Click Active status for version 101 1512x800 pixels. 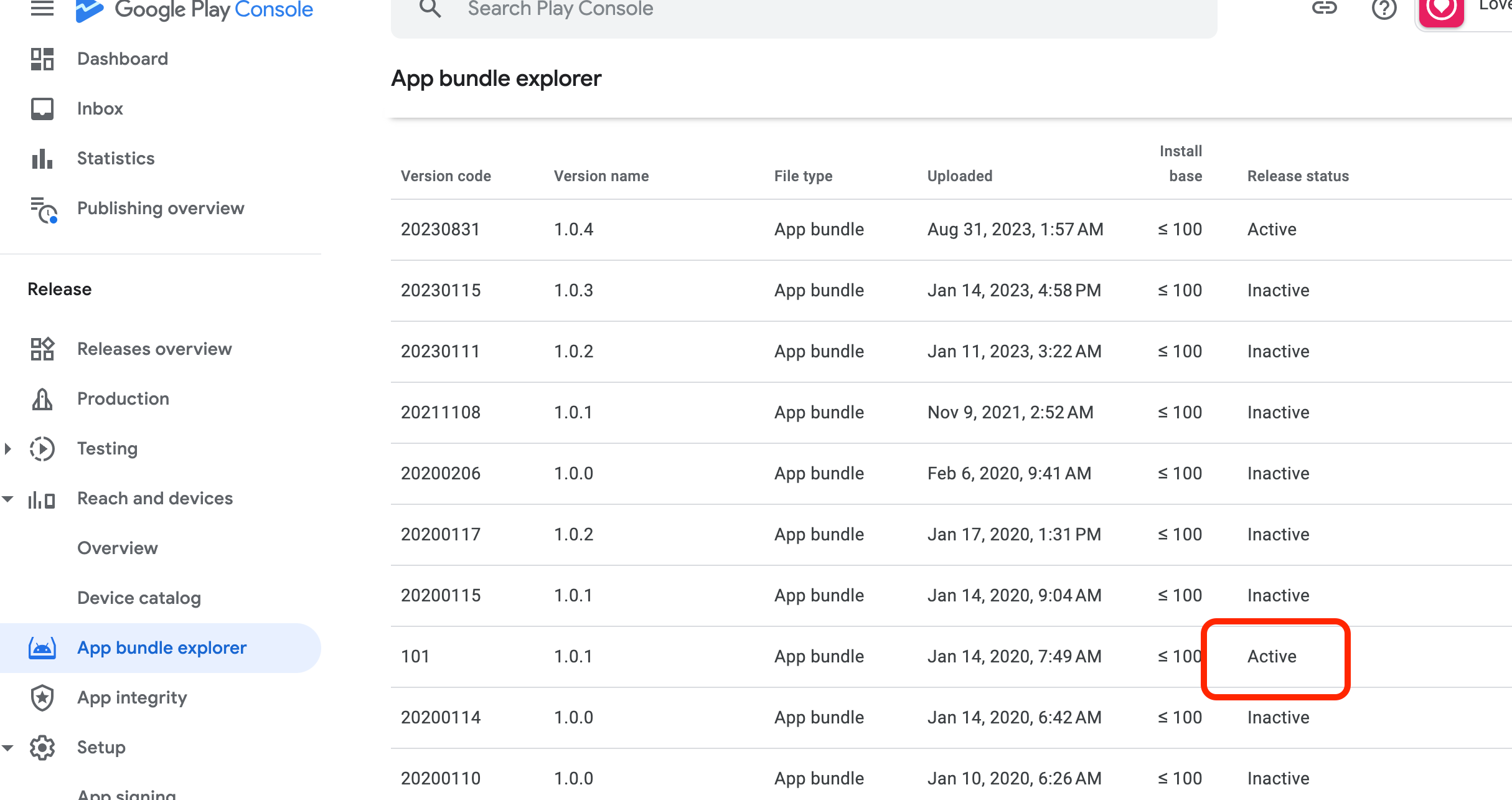coord(1272,657)
